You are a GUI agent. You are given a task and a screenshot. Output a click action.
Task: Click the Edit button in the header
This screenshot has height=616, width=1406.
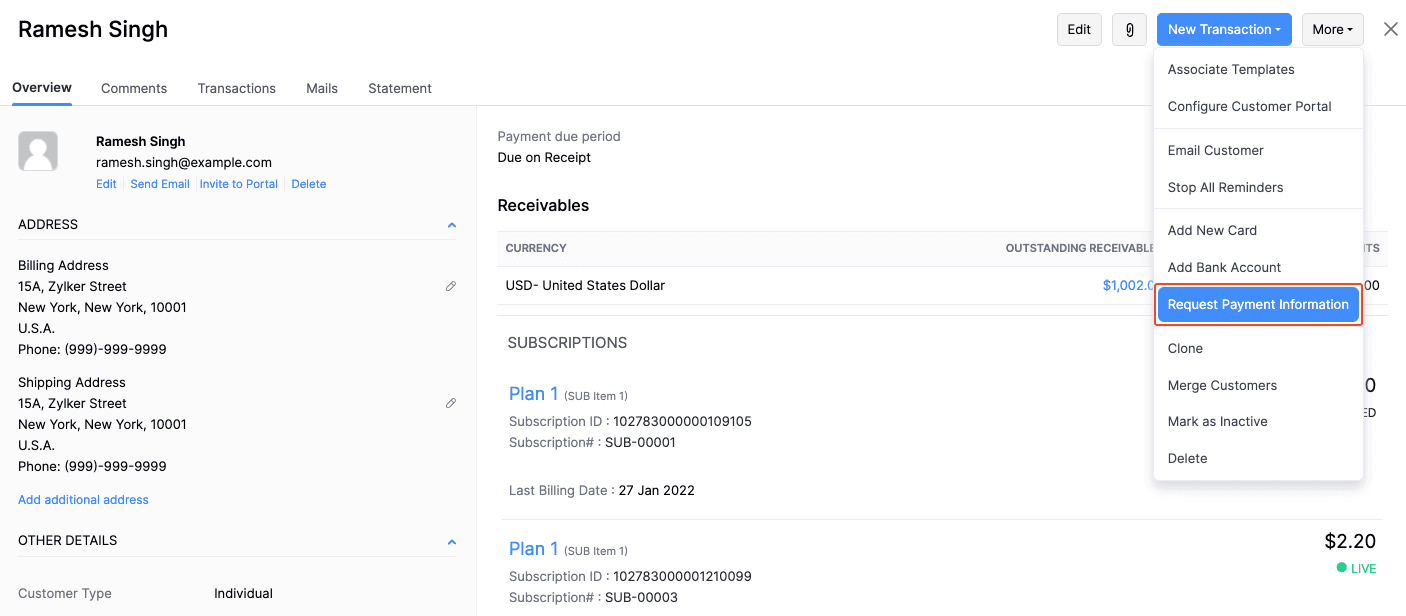(x=1079, y=29)
